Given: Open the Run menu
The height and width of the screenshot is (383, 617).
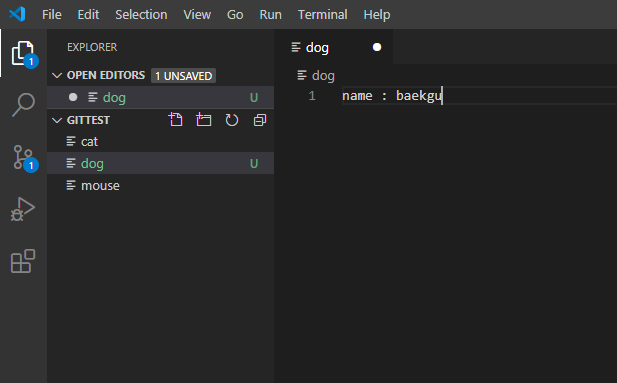Looking at the screenshot, I should (x=270, y=15).
